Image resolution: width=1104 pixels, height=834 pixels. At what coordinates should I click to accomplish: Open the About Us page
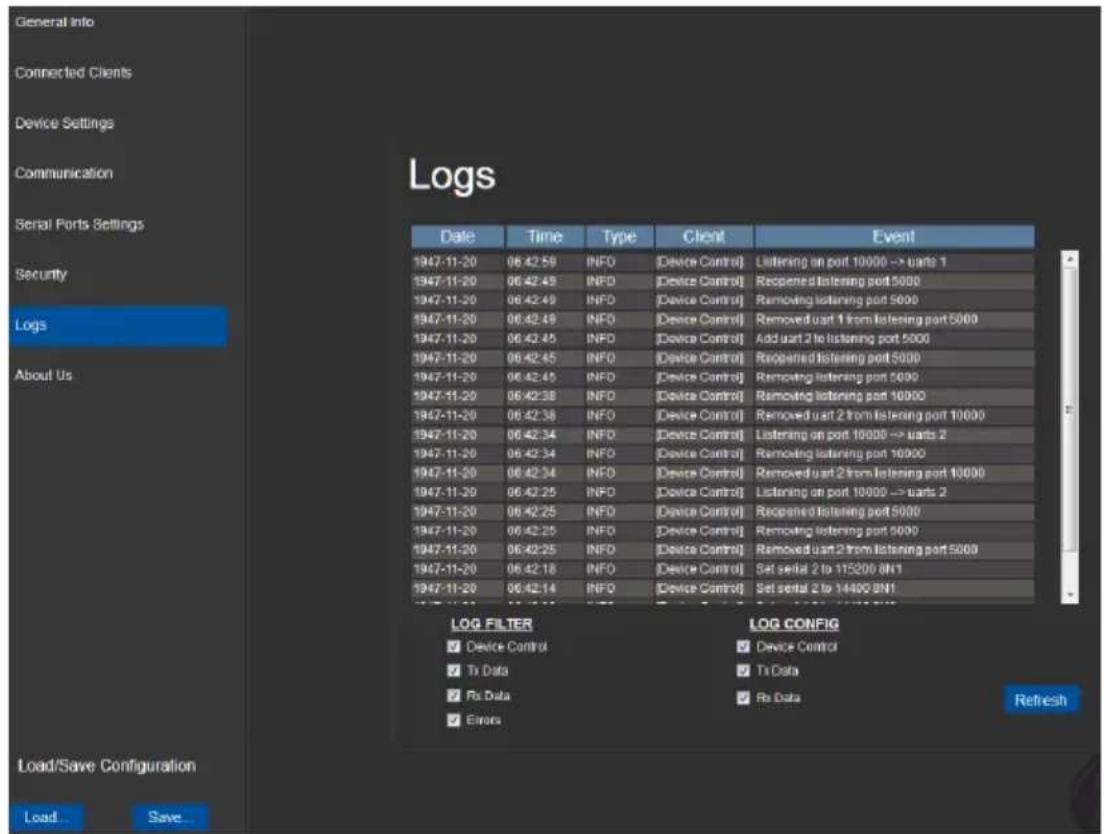click(44, 375)
